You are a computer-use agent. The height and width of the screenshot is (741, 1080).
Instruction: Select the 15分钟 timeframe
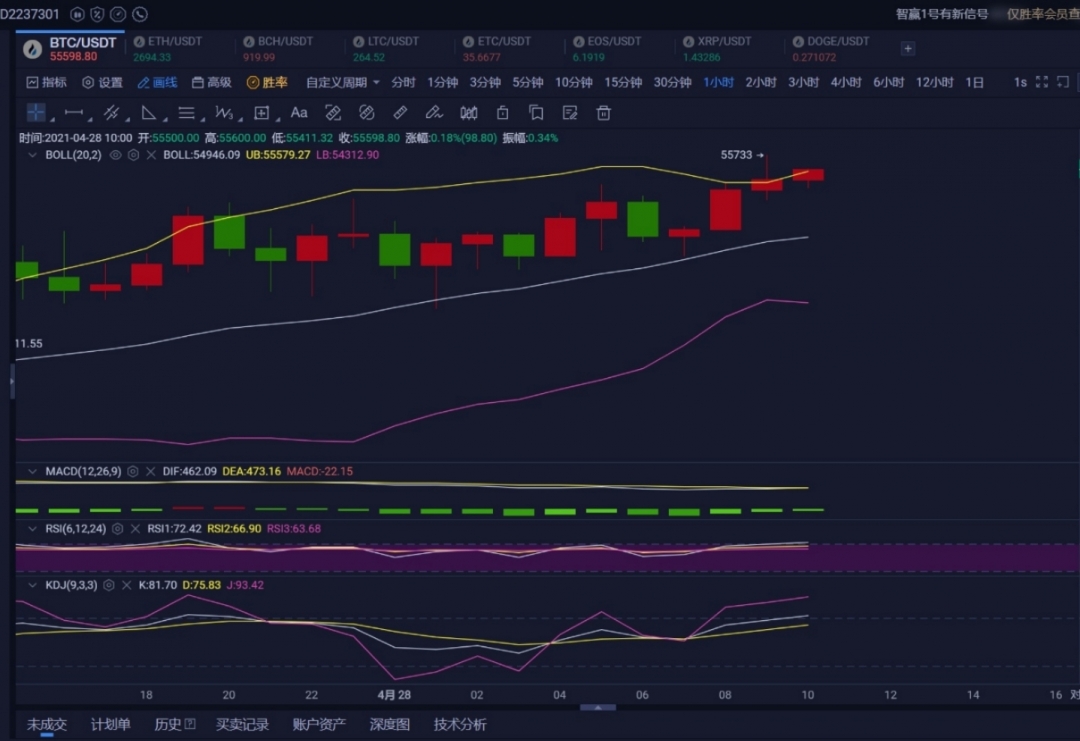623,83
